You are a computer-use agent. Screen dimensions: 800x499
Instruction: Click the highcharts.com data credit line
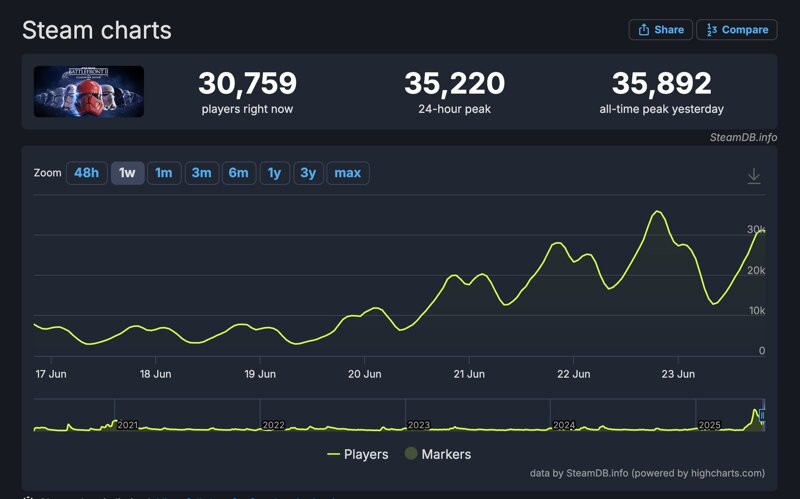(x=647, y=473)
